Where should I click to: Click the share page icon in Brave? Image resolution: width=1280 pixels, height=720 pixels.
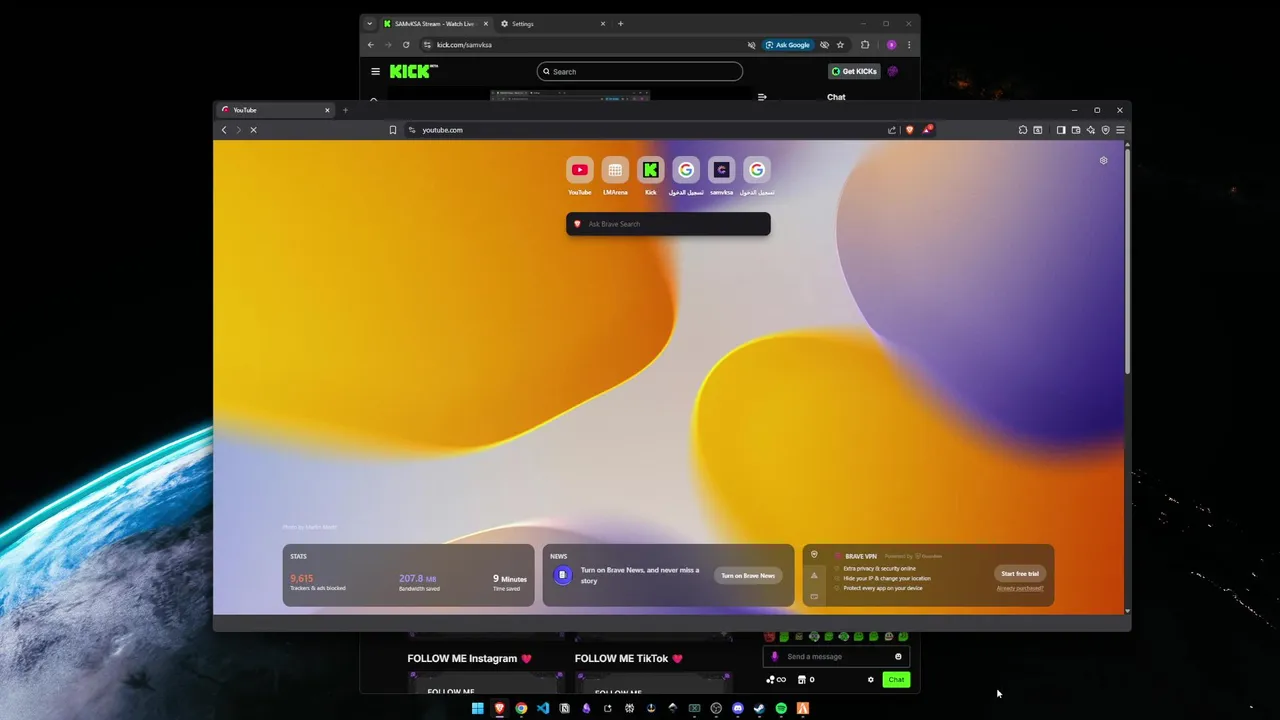[x=892, y=130]
